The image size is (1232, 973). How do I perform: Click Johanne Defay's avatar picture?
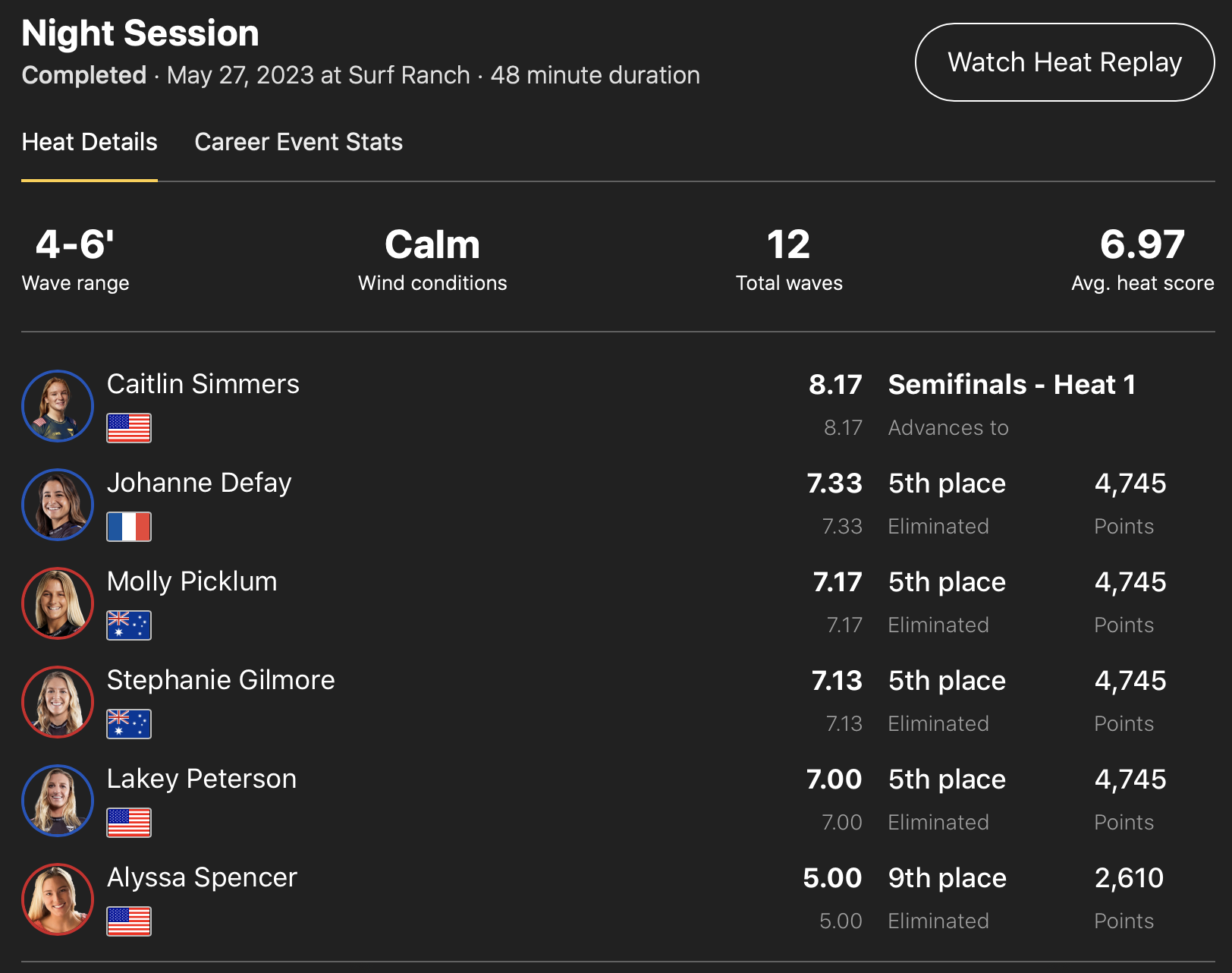pos(58,505)
